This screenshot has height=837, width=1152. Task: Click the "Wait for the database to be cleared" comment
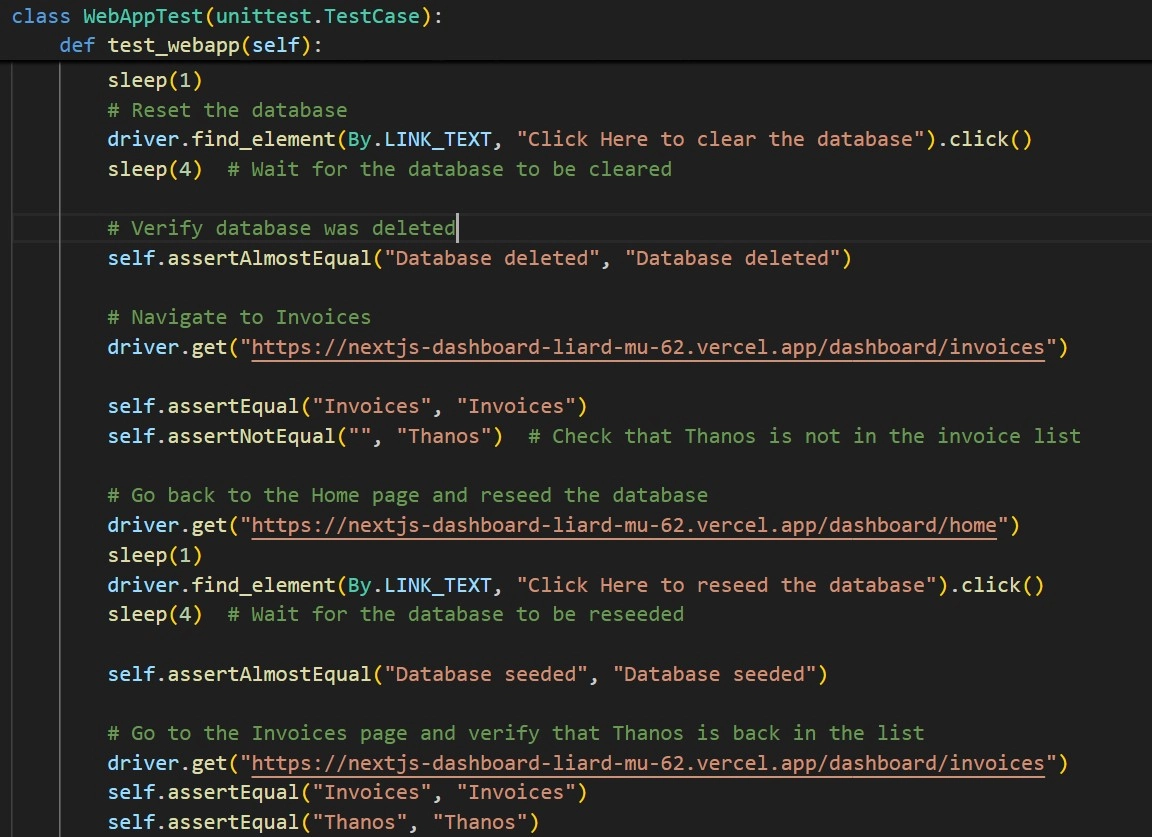[450, 169]
